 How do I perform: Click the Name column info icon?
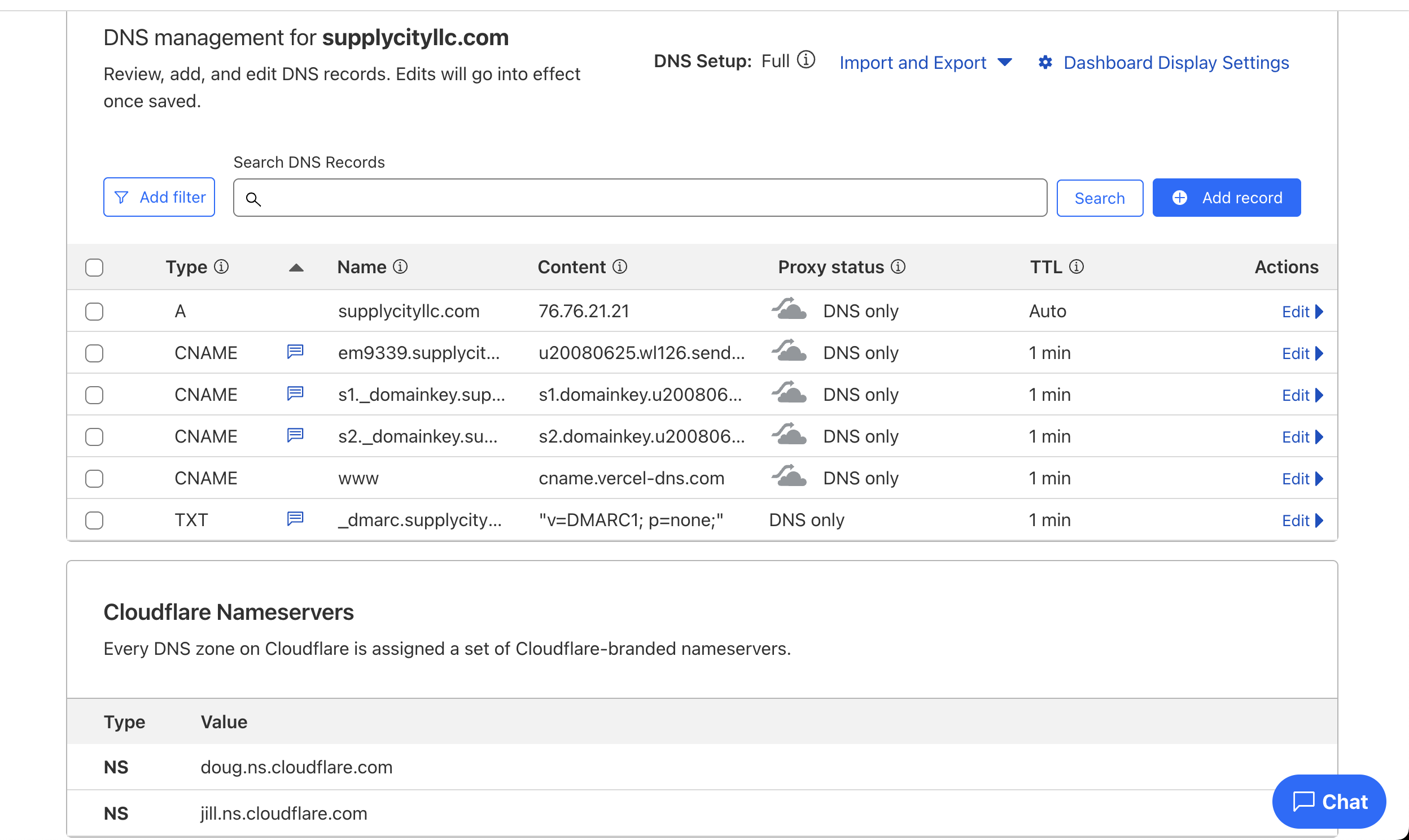(x=400, y=266)
